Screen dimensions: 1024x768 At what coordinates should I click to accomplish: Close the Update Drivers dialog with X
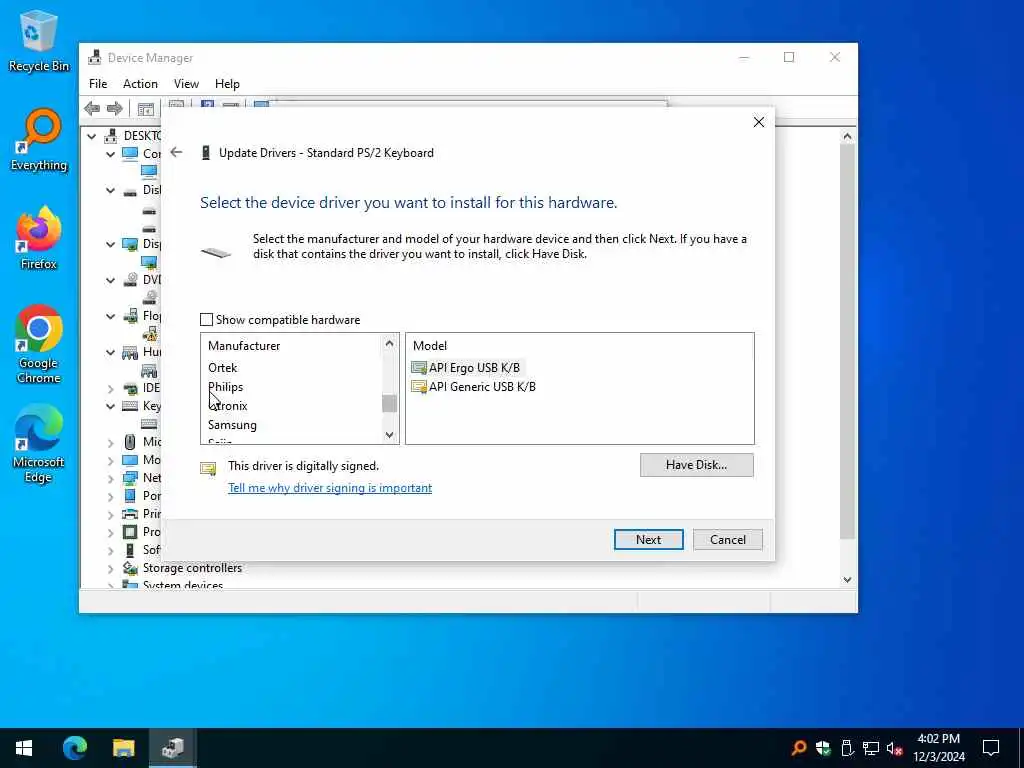[758, 122]
